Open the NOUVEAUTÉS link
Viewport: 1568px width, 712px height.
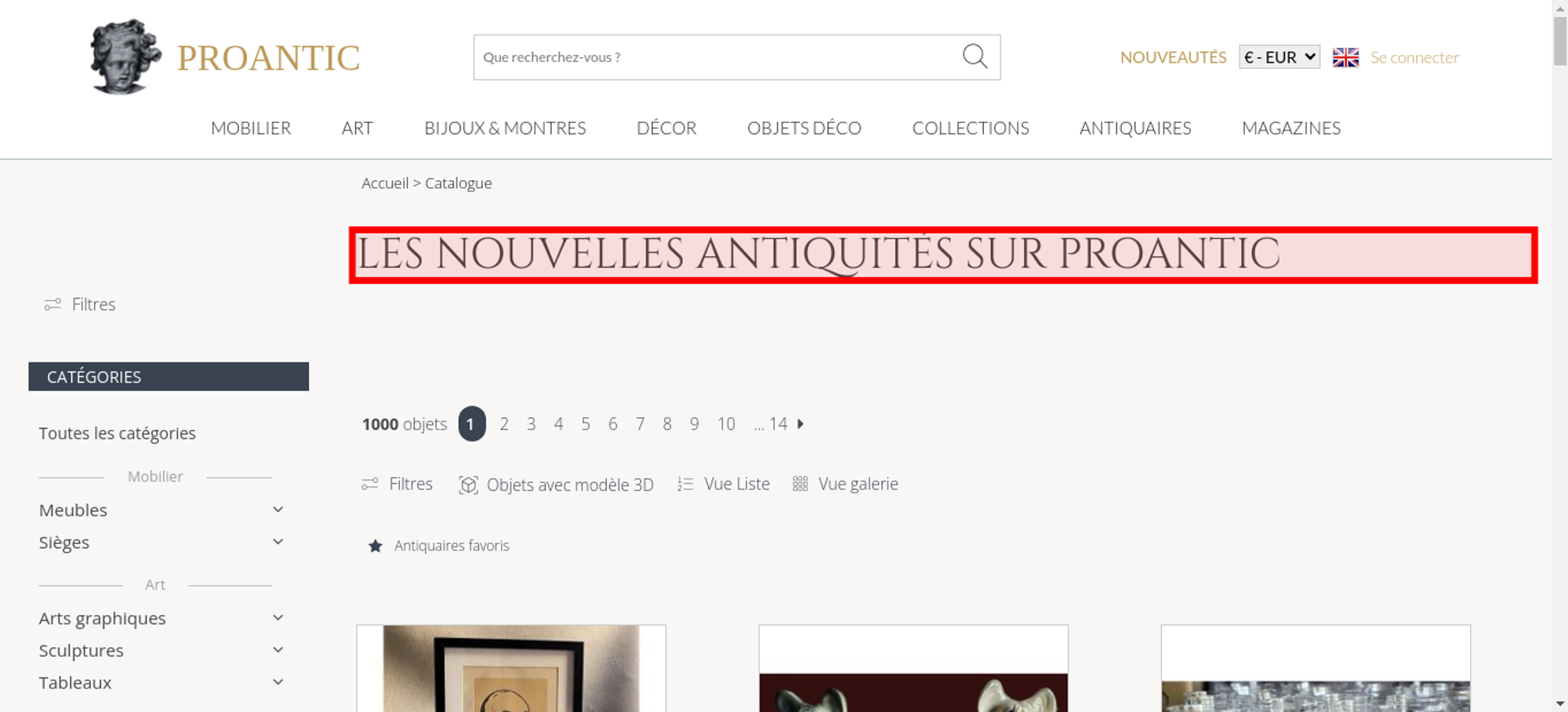click(1173, 57)
